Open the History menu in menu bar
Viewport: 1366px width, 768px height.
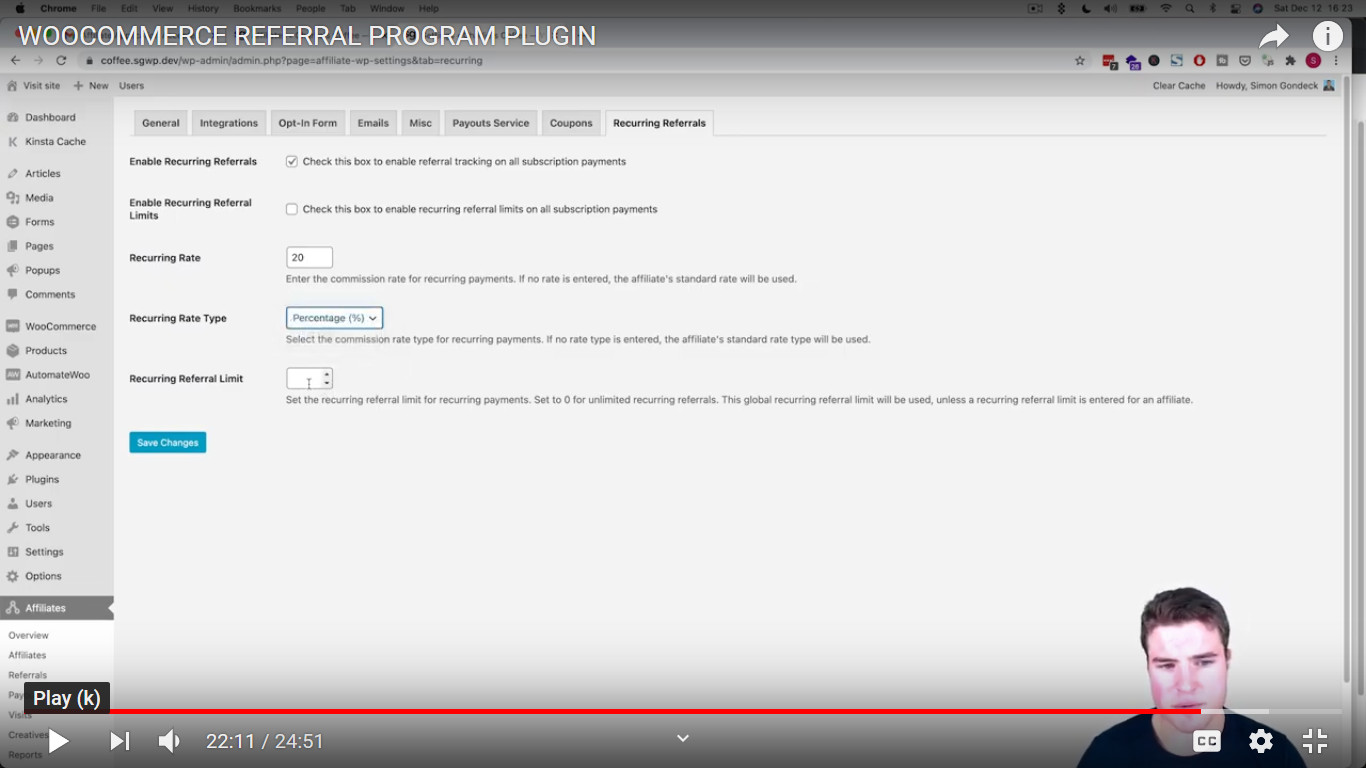coord(203,8)
